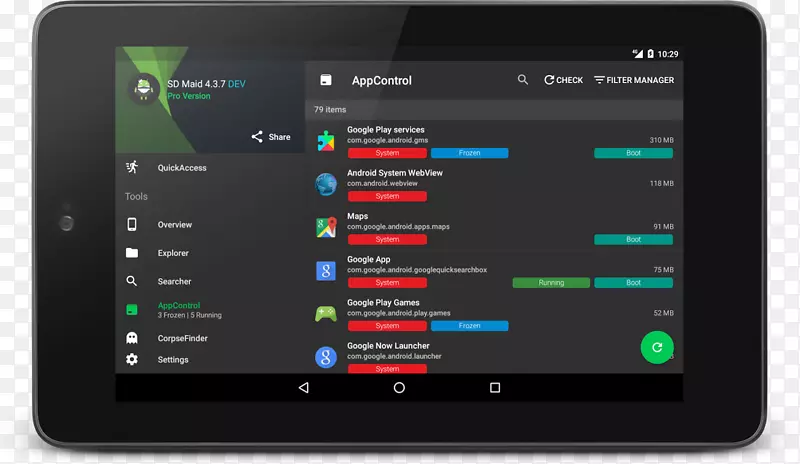Click the System tag on Google Play Games

pyautogui.click(x=387, y=326)
